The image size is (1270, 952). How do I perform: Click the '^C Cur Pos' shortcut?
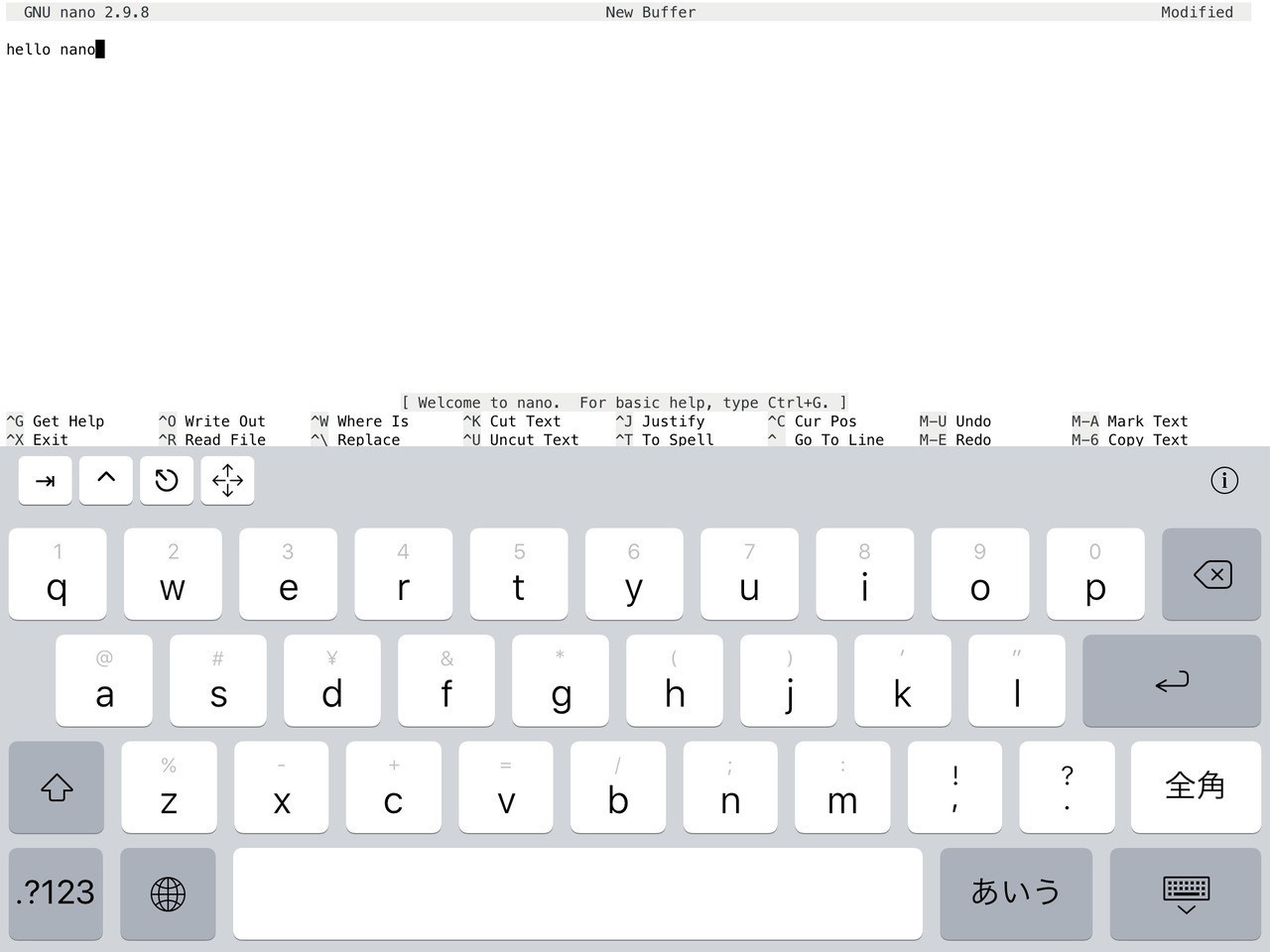[813, 421]
